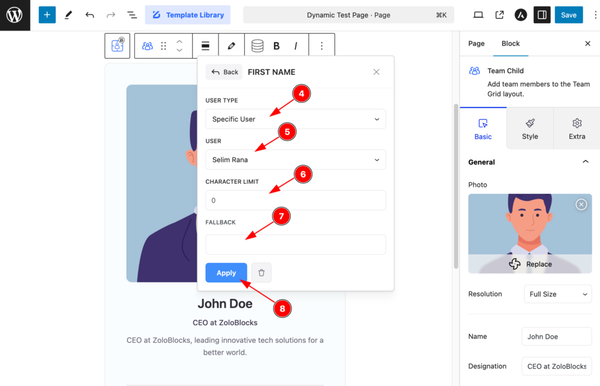Click the Team Child block type icon
Screen dimensions: 600x386
pos(147,46)
